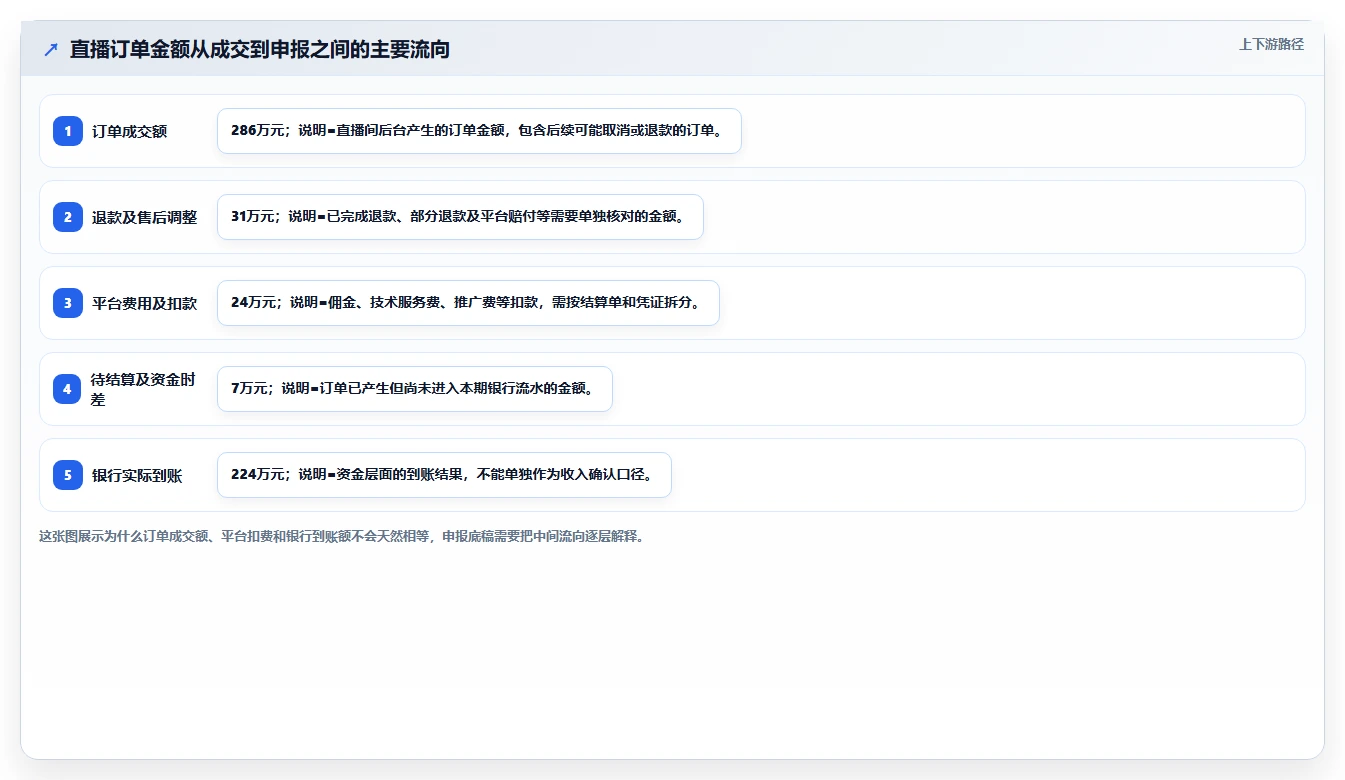This screenshot has height=780, width=1345.
Task: Select the 待结算及资金时差 step label
Action: (x=143, y=389)
